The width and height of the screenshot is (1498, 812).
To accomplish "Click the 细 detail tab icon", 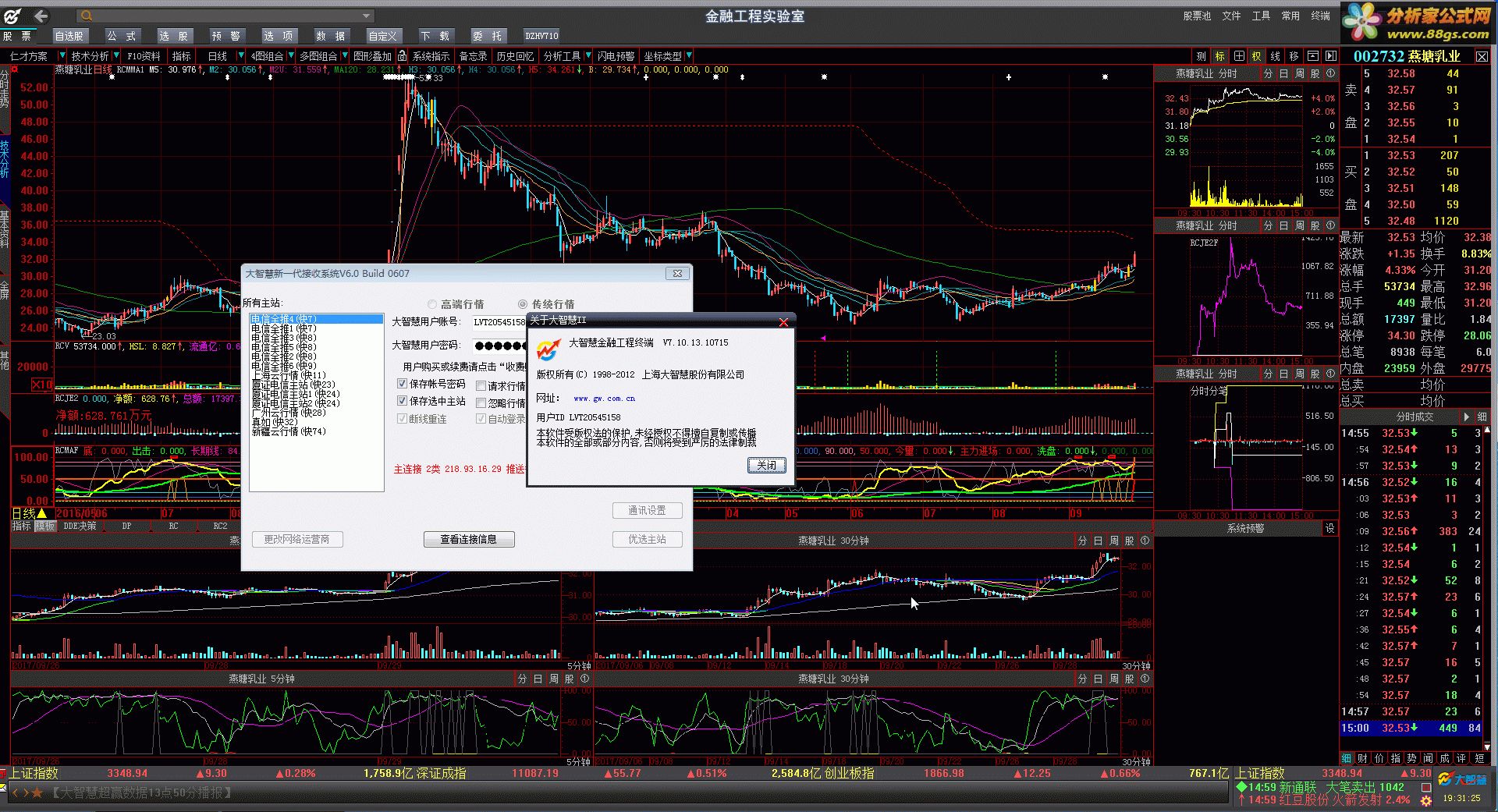I will 1346,758.
